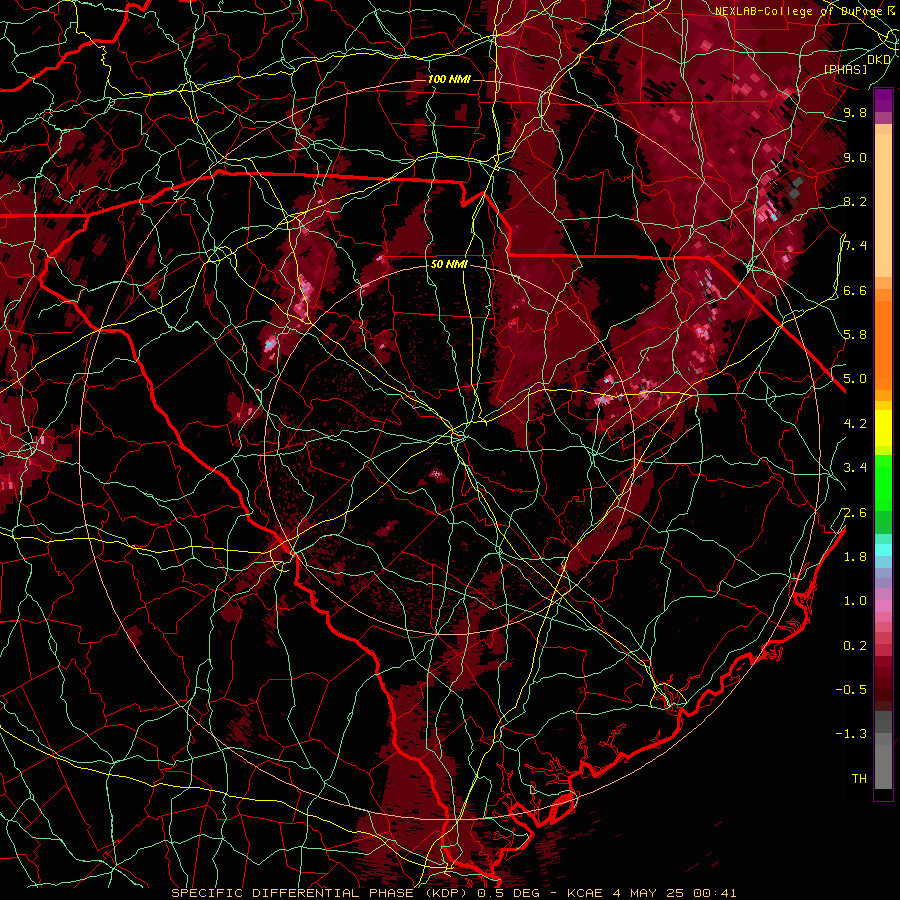Select the 2.6 value on the color scale
The image size is (900, 900).
pyautogui.click(x=855, y=513)
